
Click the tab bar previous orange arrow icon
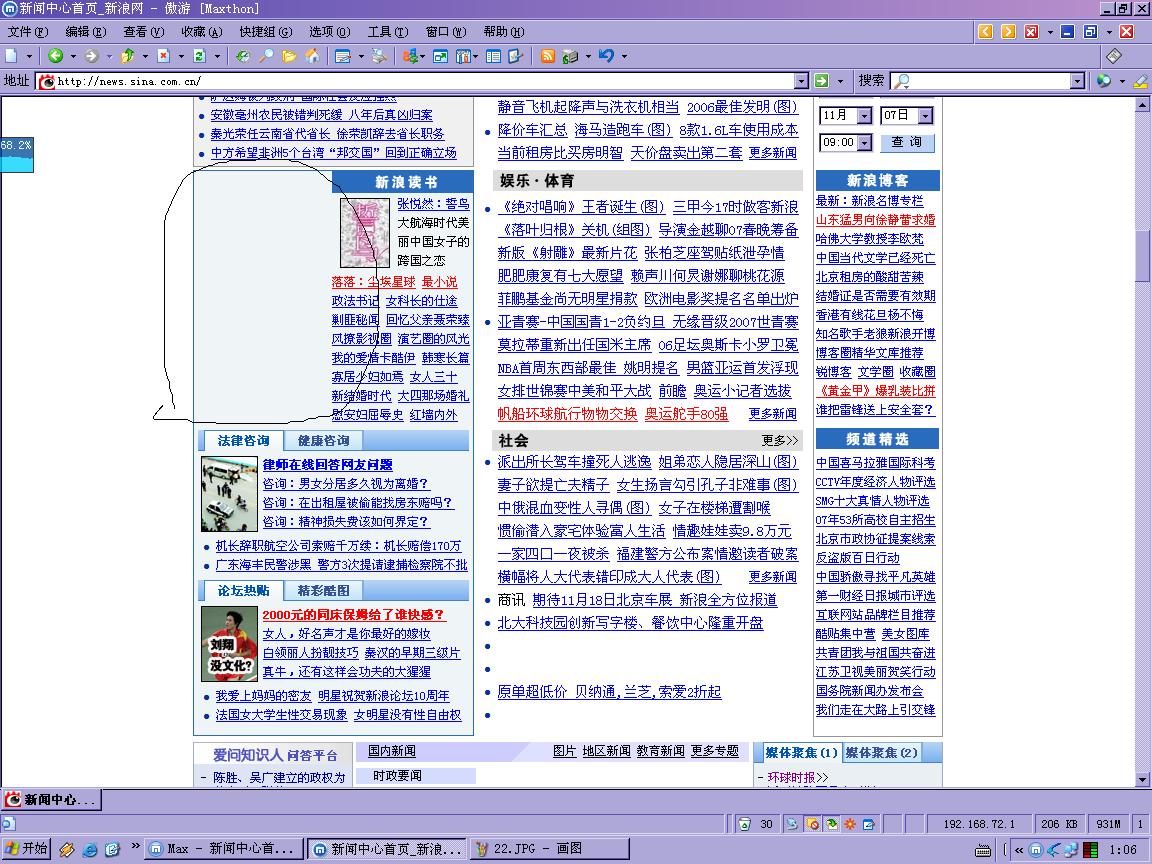(985, 31)
